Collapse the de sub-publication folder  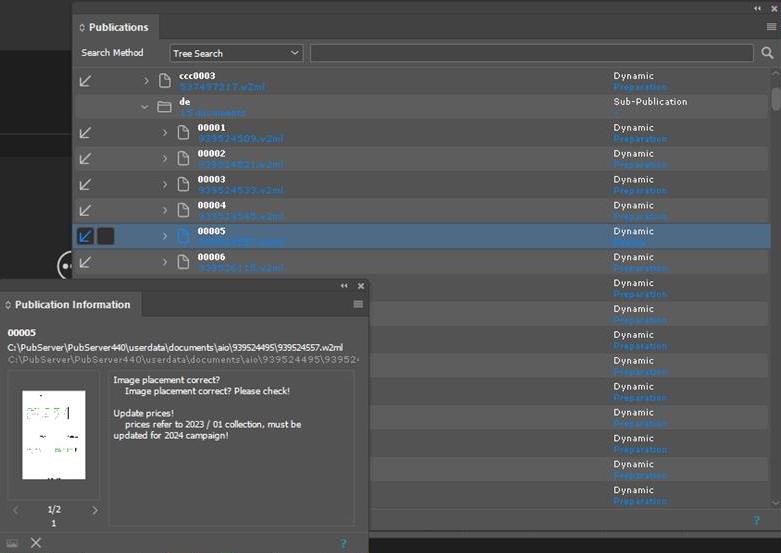[144, 107]
